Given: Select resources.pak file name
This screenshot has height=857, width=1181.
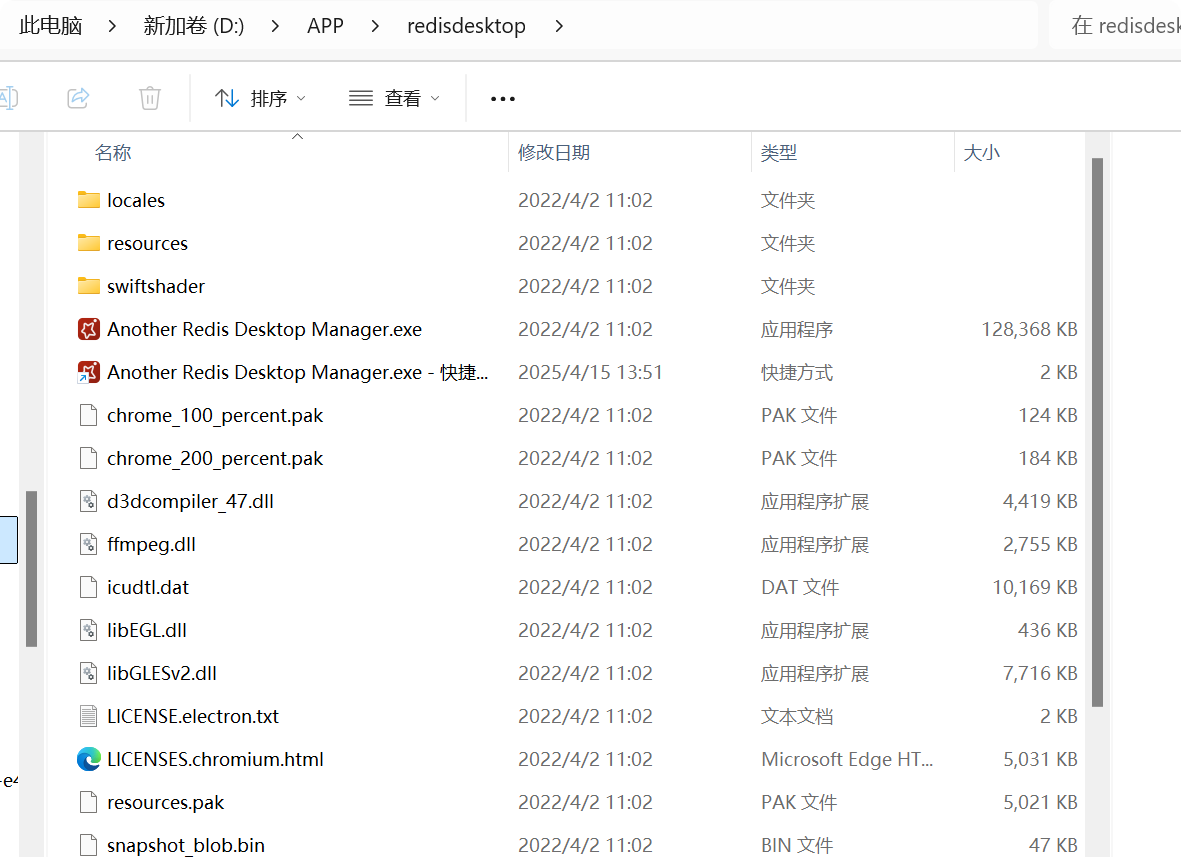Looking at the screenshot, I should (166, 802).
